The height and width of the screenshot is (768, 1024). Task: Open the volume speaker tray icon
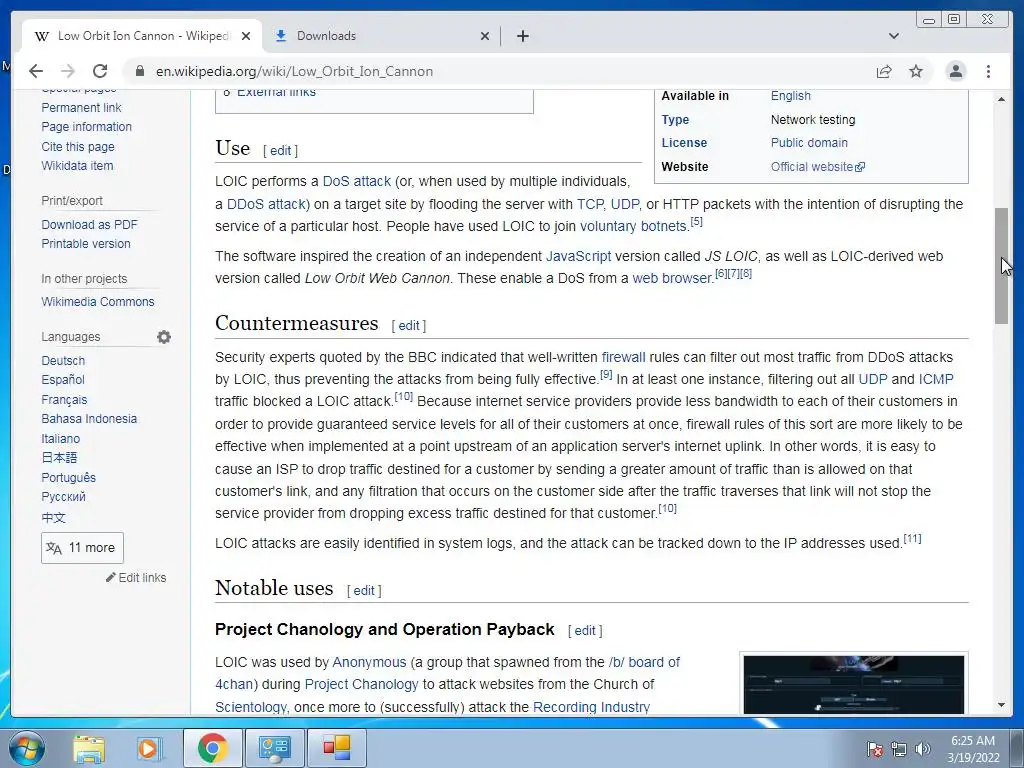[922, 749]
